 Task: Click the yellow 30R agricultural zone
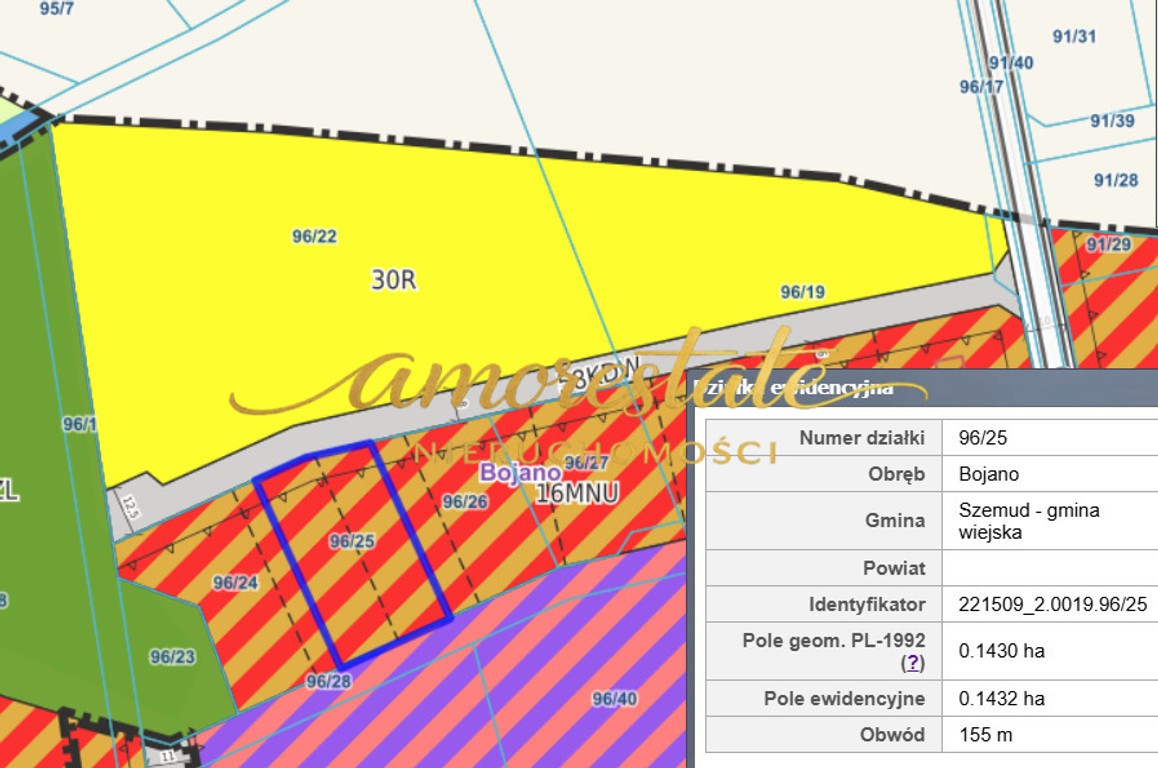tap(394, 280)
